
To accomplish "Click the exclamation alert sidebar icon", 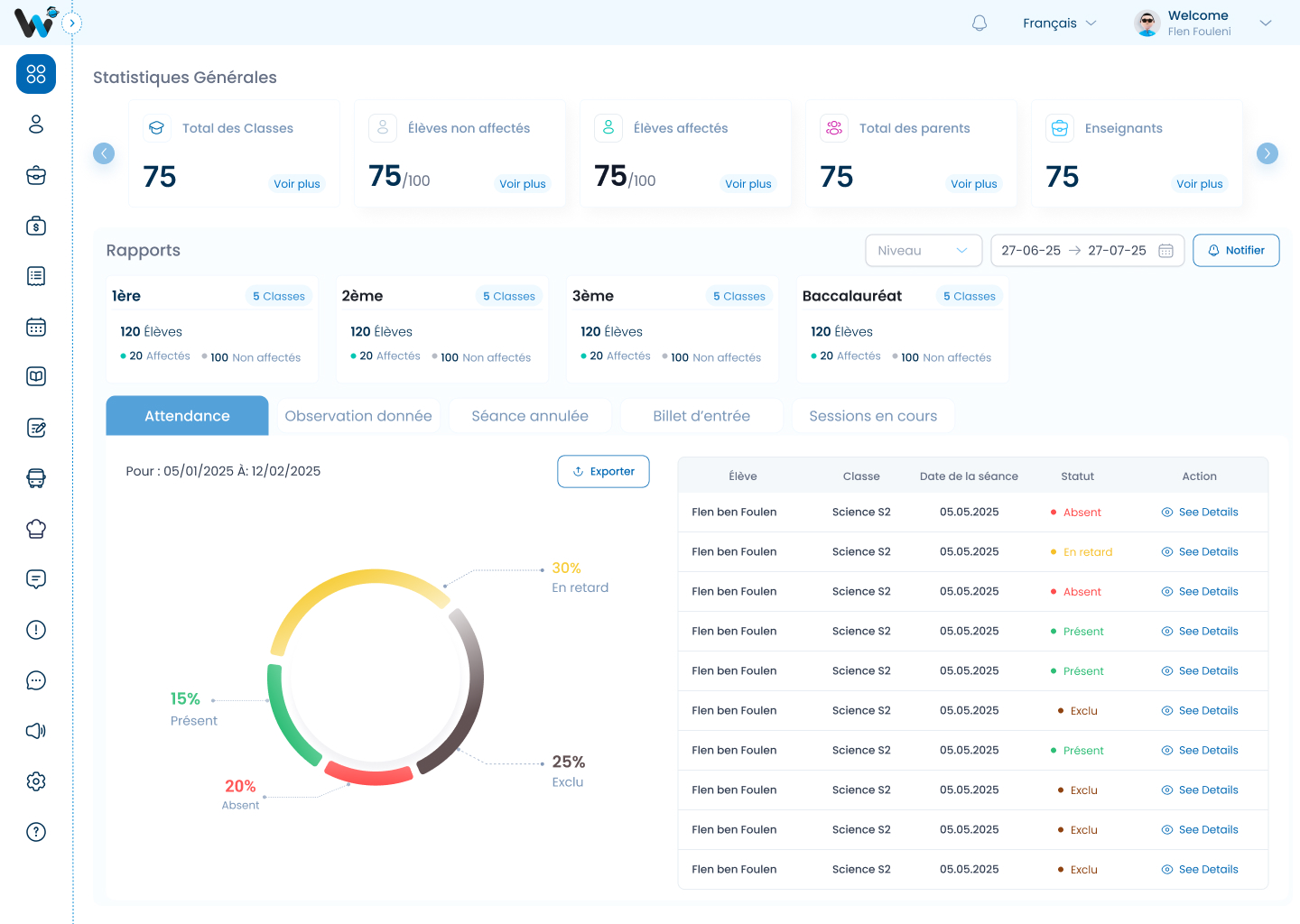I will (36, 630).
